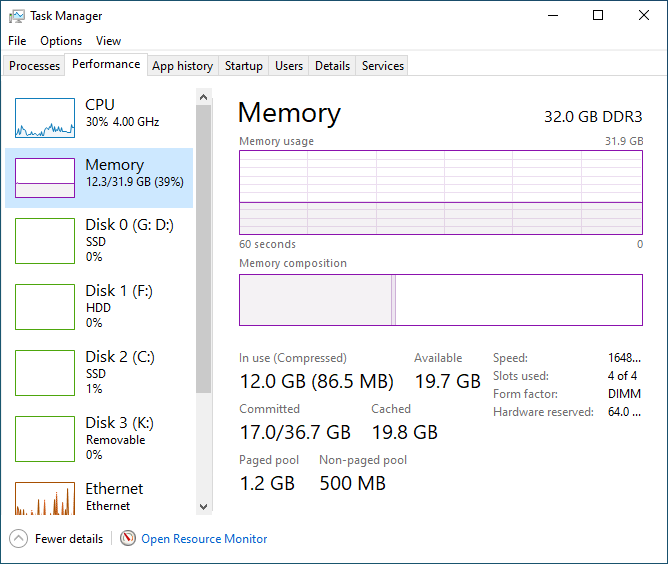Click the standby segment of Memory composition
Viewport: 668px width, 564px height.
coord(519,300)
